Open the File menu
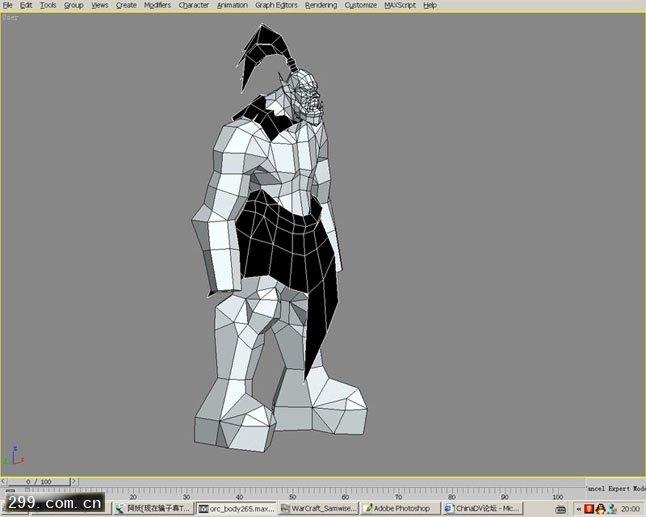This screenshot has width=646, height=517. (x=7, y=5)
